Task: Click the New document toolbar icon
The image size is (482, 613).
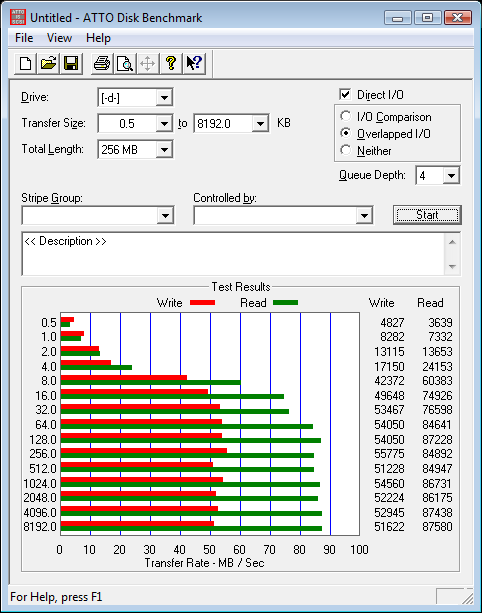Action: [25, 63]
